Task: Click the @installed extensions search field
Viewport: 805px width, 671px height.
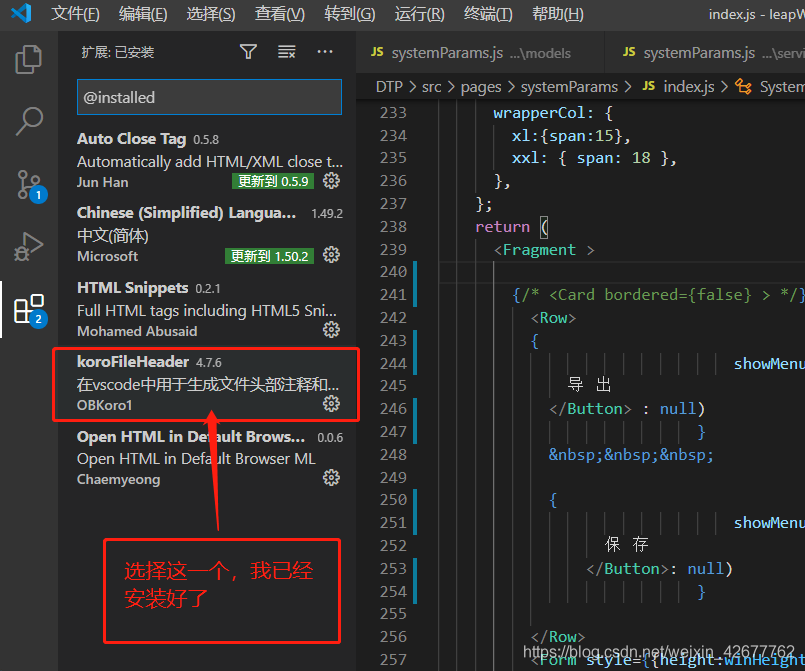Action: (209, 97)
